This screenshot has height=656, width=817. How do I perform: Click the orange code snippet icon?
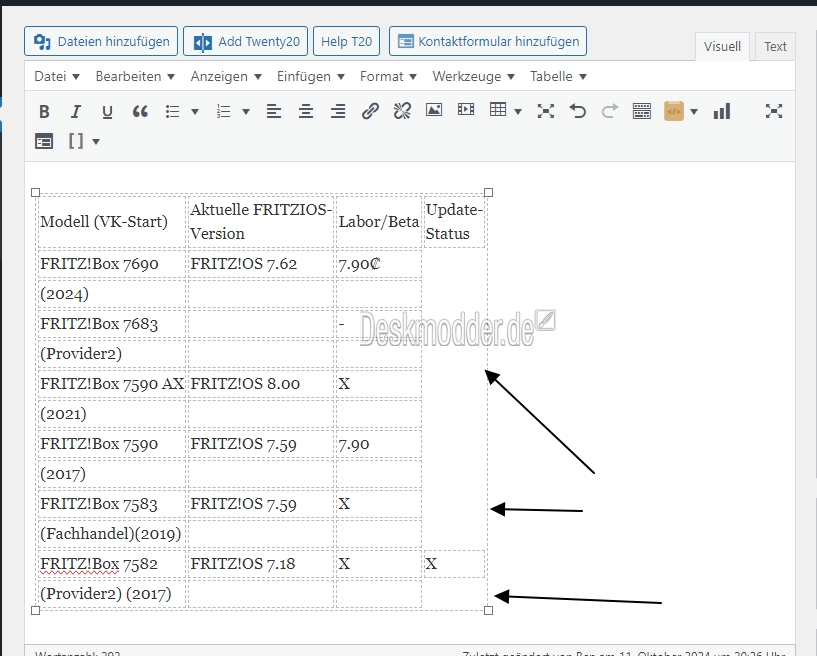pyautogui.click(x=674, y=111)
